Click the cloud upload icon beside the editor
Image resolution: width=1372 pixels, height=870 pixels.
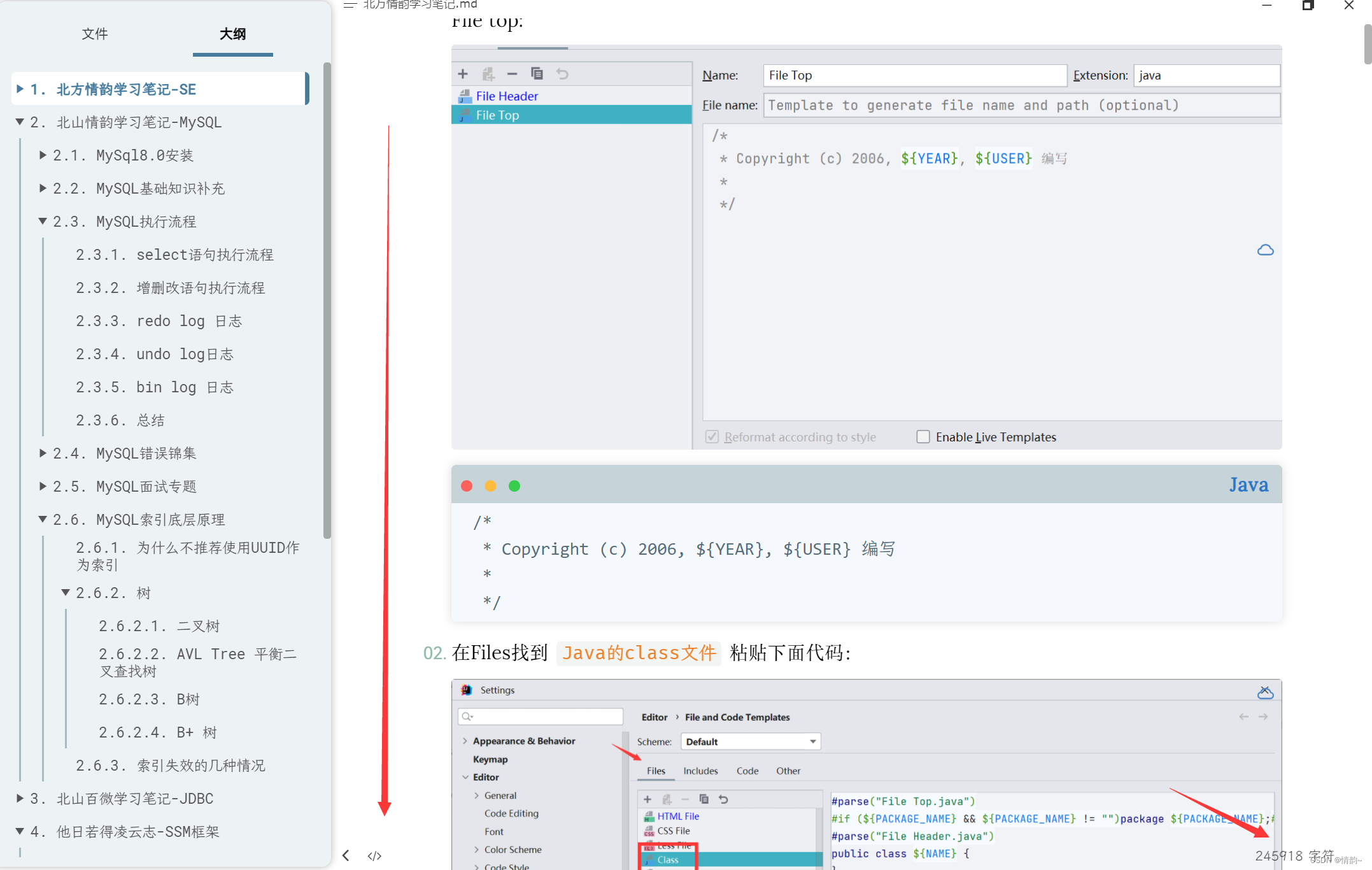coord(1265,250)
